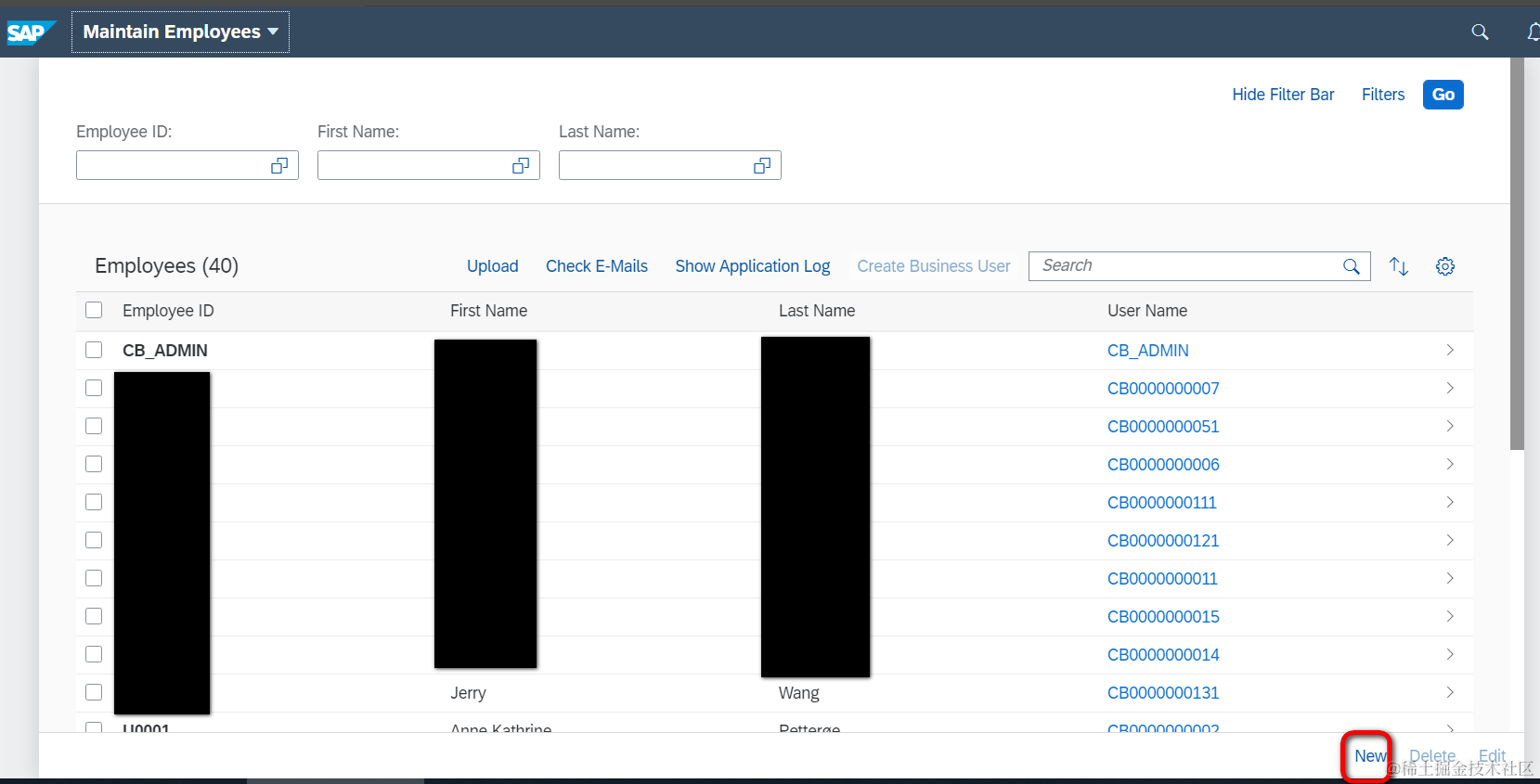Open value help for First Name filter

tap(521, 165)
